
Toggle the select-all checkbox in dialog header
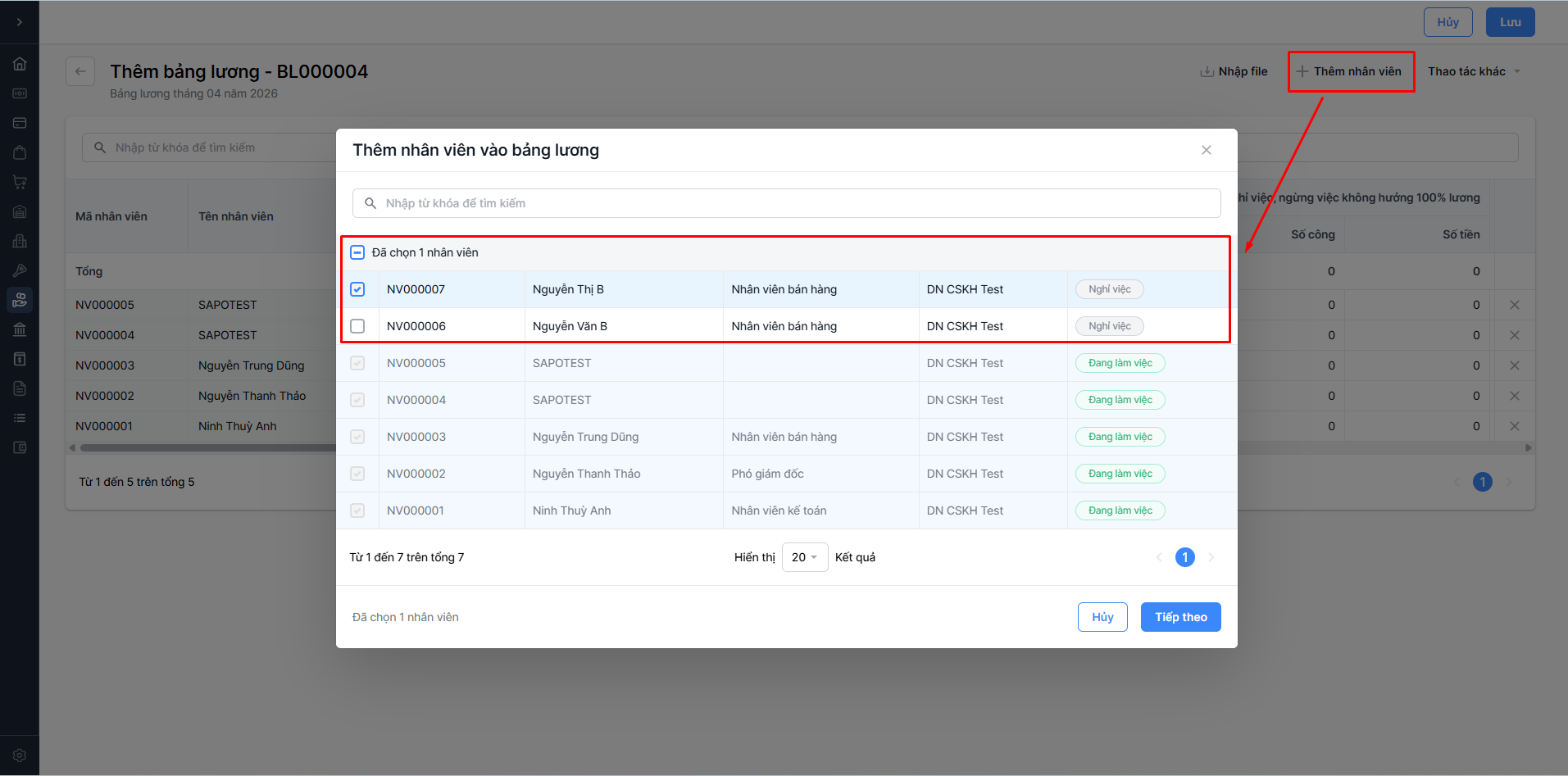click(x=357, y=252)
